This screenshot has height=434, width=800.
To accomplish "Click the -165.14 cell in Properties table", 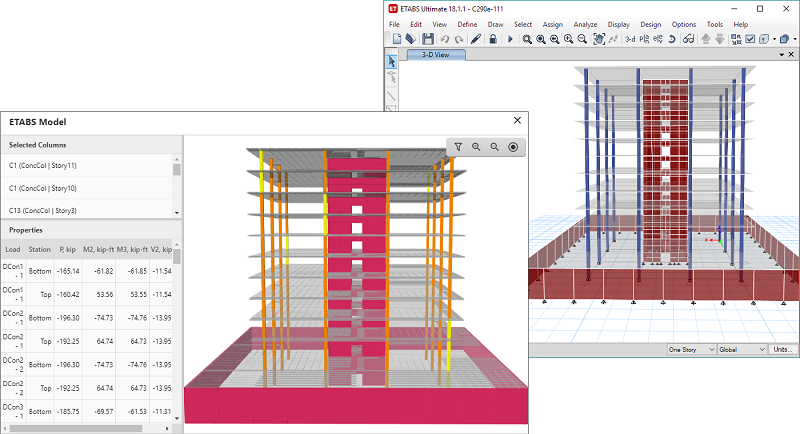I will pyautogui.click(x=68, y=271).
